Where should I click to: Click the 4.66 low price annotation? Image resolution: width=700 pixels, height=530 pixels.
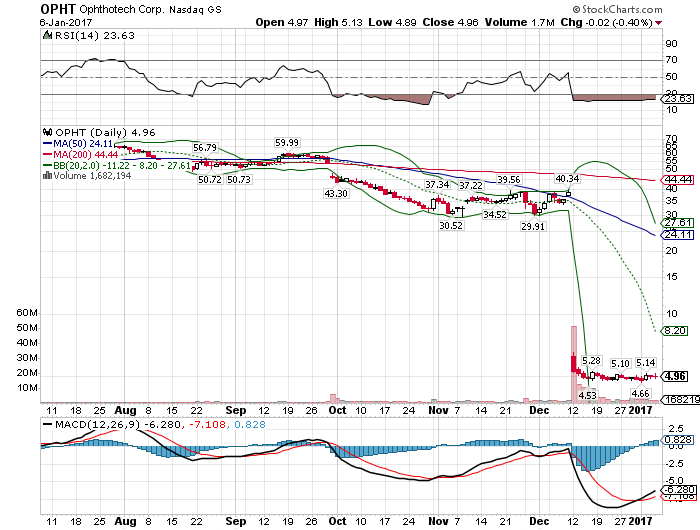tap(641, 393)
